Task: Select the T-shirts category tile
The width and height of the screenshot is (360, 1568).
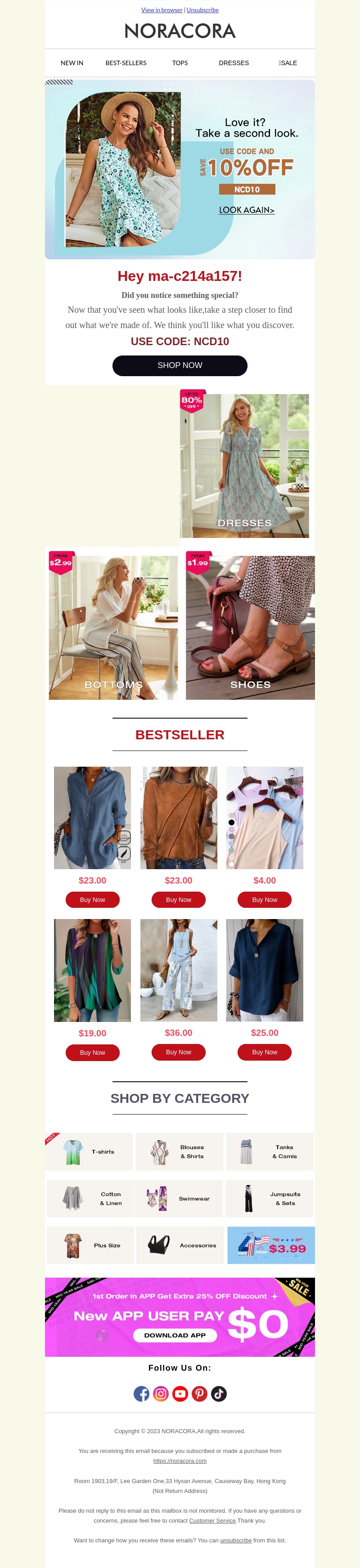Action: pyautogui.click(x=89, y=1151)
